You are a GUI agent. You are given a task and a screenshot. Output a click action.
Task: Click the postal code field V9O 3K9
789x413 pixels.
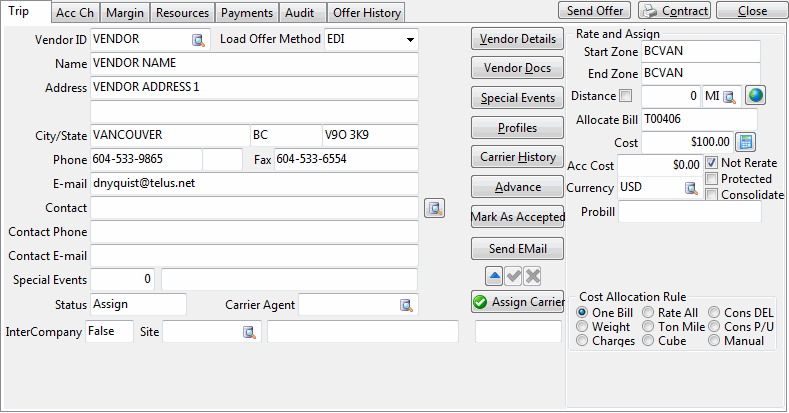tap(370, 135)
